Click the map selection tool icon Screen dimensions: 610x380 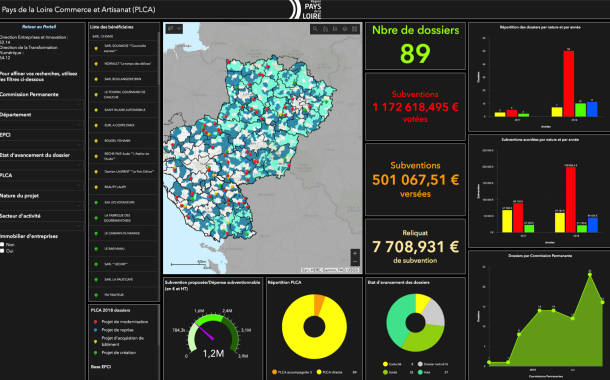click(170, 29)
